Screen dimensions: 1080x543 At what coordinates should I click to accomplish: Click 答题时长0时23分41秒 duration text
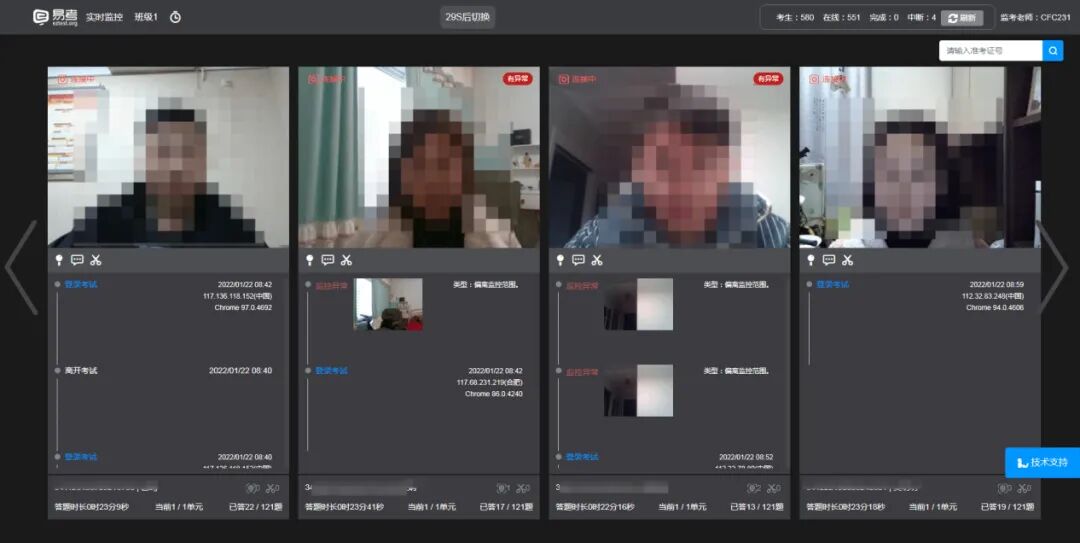(344, 507)
